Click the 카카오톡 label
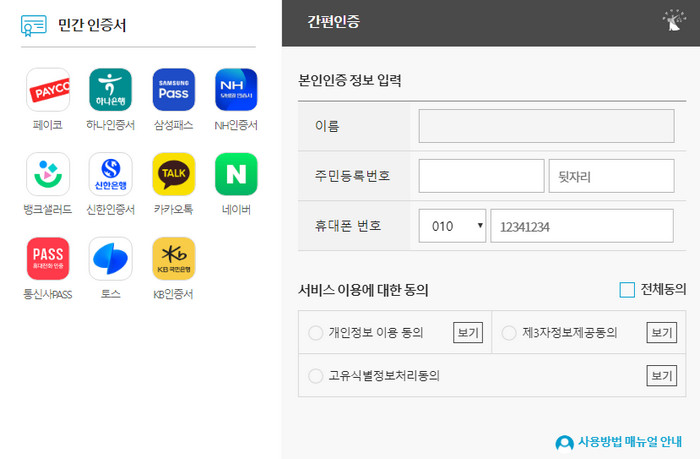The height and width of the screenshot is (459, 700). click(174, 209)
